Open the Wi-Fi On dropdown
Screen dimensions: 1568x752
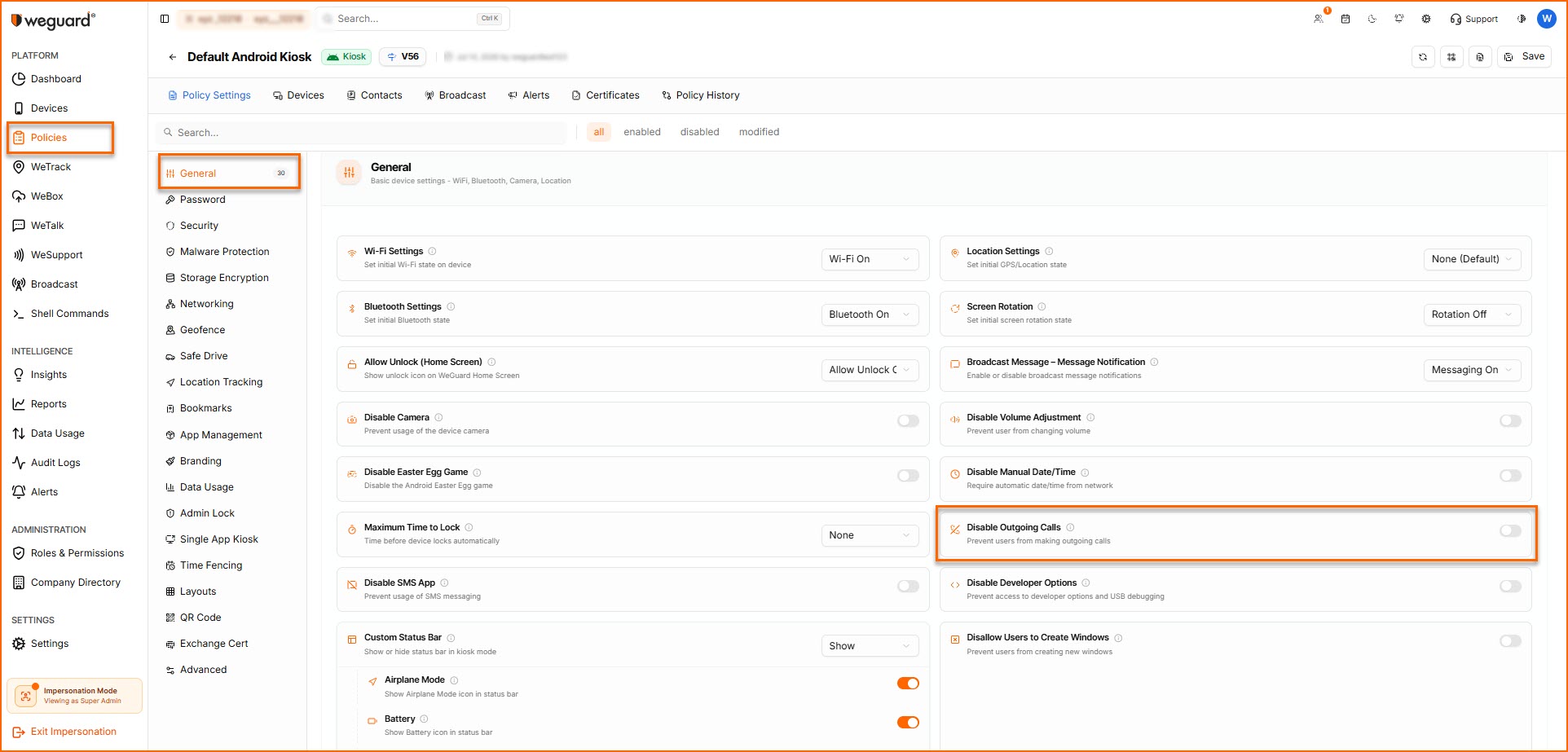point(870,259)
